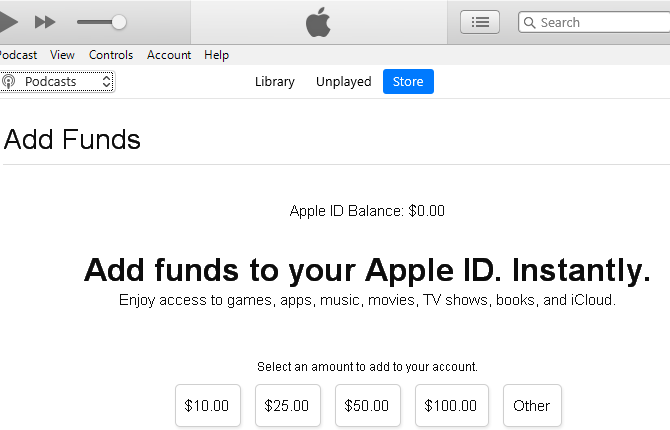This screenshot has width=670, height=430.
Task: Click the search magnifier icon
Action: pyautogui.click(x=529, y=22)
